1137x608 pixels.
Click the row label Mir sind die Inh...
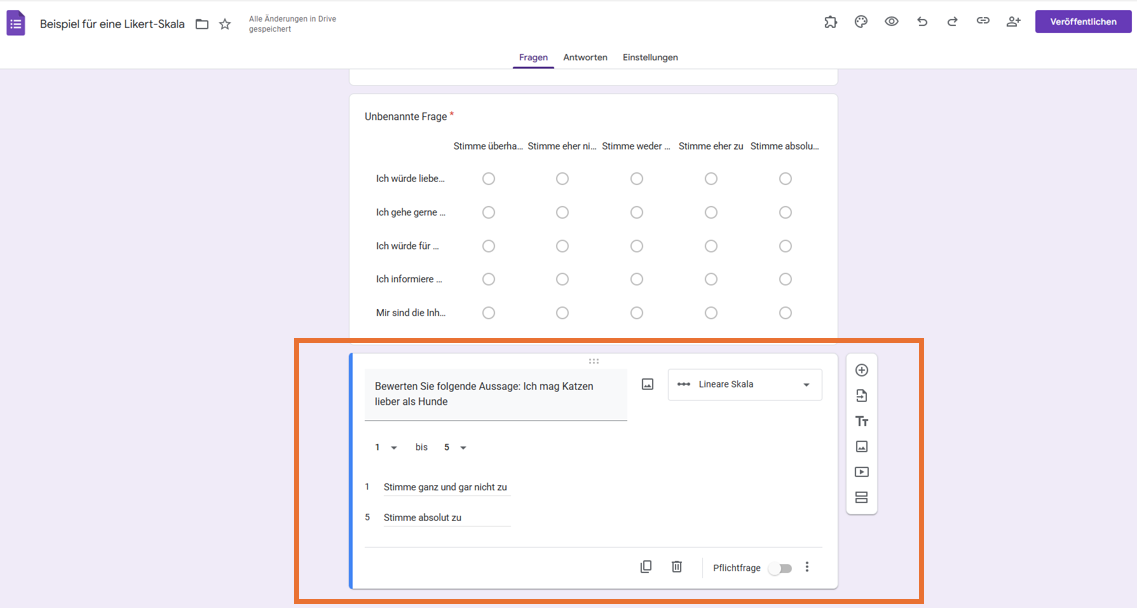[x=410, y=313]
